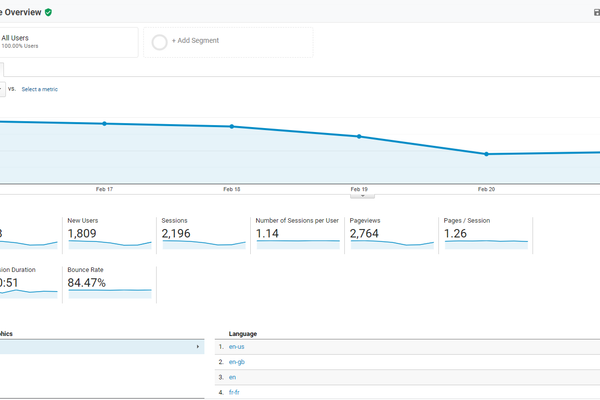Click the Feb 20 axis label
Screen dimensions: 600x400
tap(486, 189)
